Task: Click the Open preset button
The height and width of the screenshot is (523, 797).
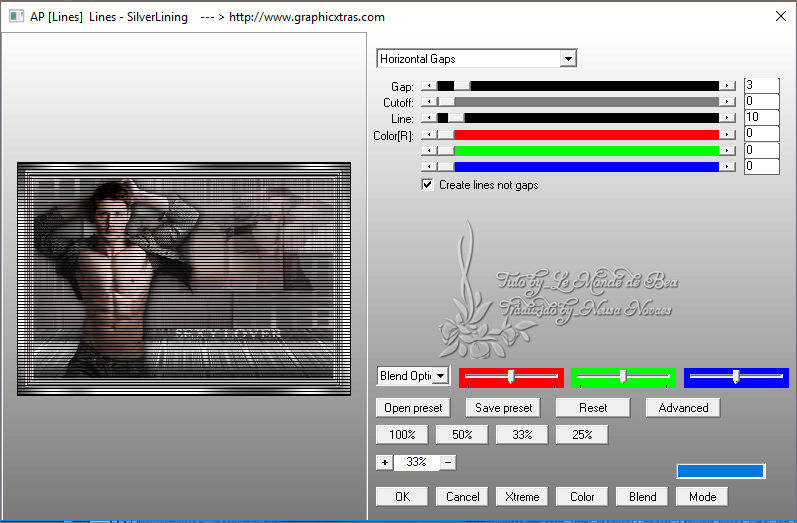Action: 413,408
